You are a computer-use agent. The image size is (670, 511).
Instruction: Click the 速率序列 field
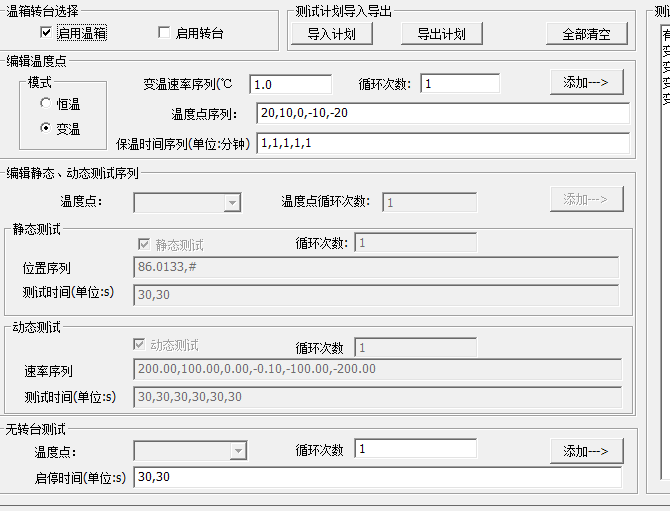coord(378,369)
